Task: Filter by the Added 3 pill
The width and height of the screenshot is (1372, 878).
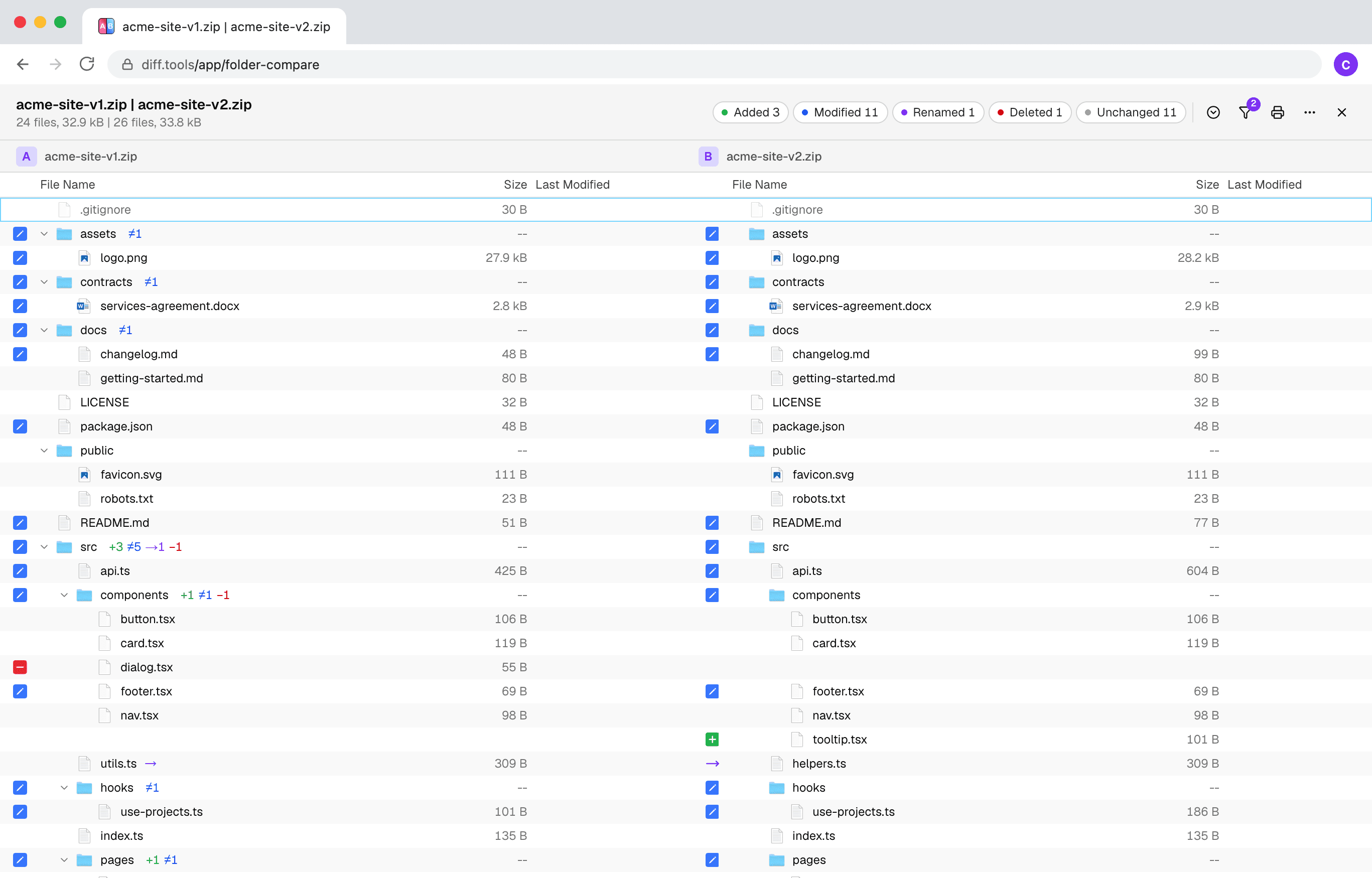Action: click(750, 112)
